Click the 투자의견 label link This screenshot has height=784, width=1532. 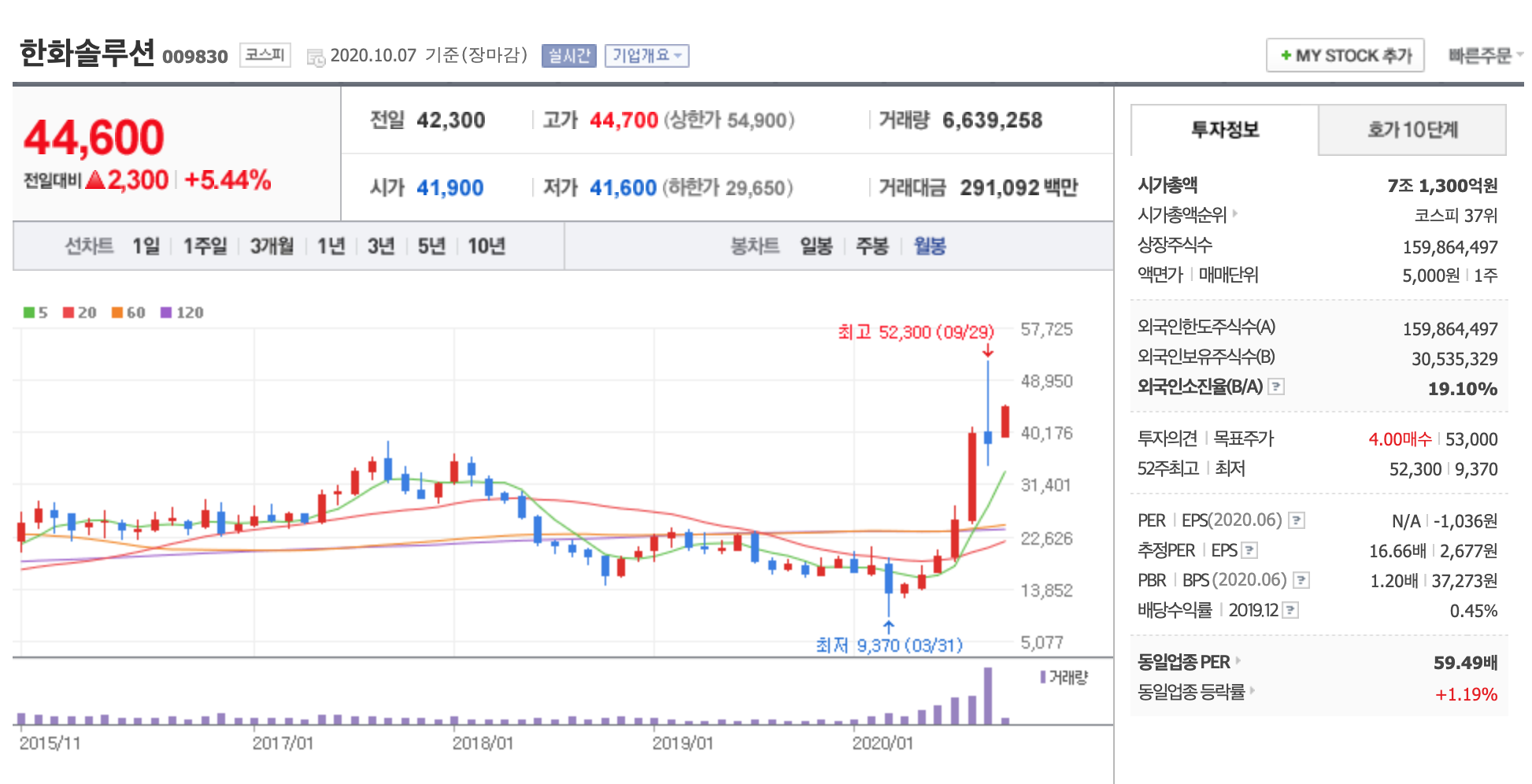tap(1167, 438)
